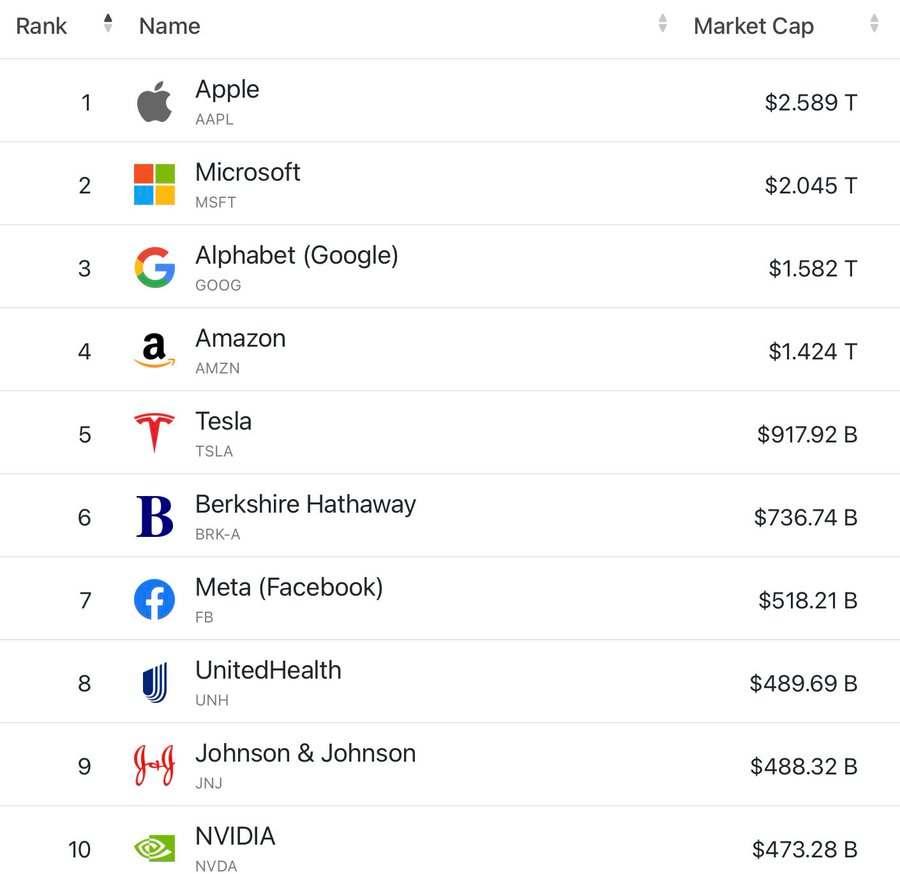This screenshot has width=900, height=874.
Task: Click rank number 4 in Amazon row
Action: coord(85,352)
